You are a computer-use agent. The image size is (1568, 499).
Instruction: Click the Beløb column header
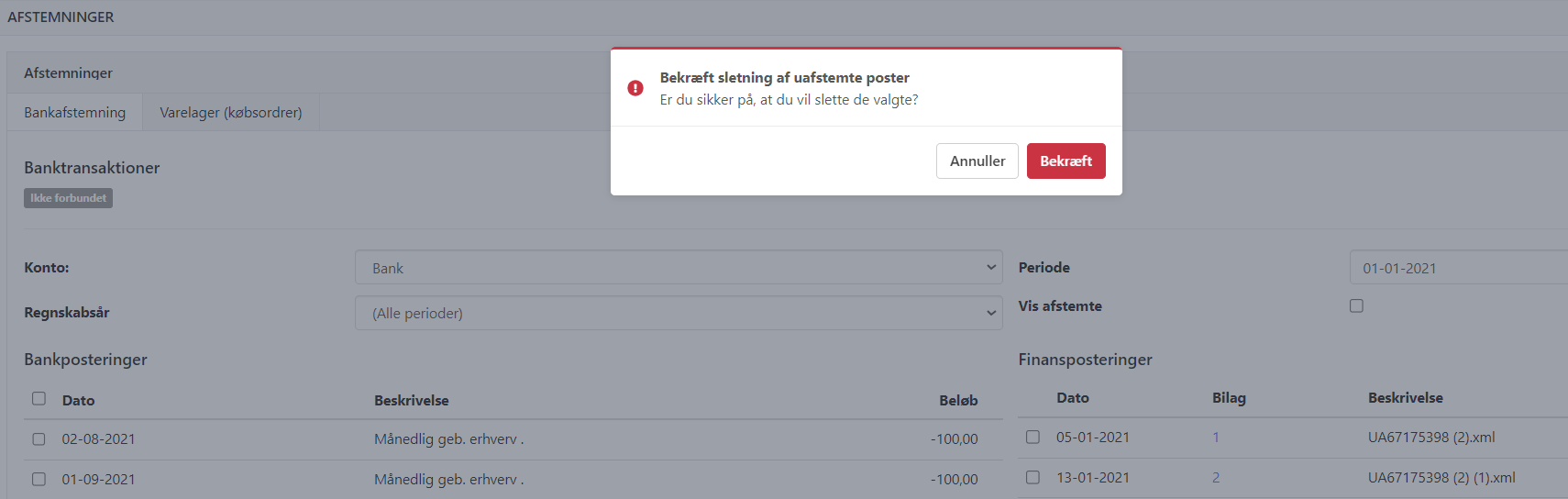pyautogui.click(x=958, y=400)
